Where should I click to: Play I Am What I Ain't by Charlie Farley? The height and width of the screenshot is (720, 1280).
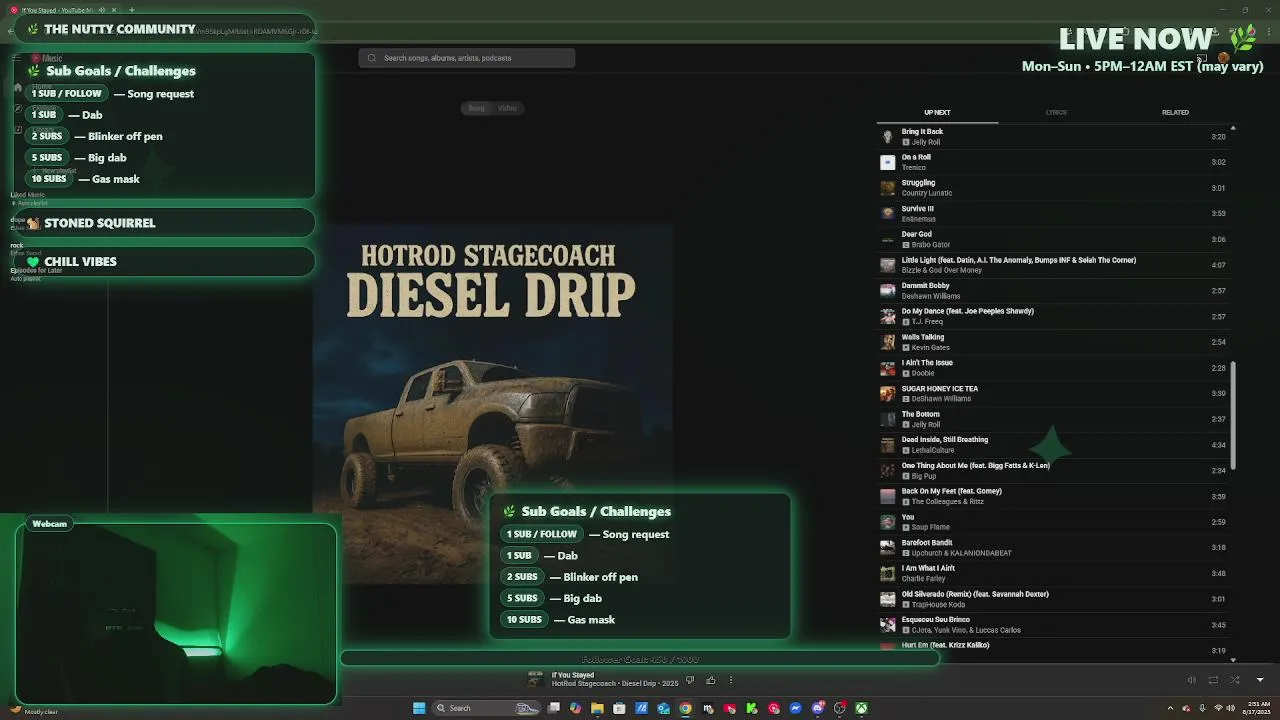pos(1055,573)
